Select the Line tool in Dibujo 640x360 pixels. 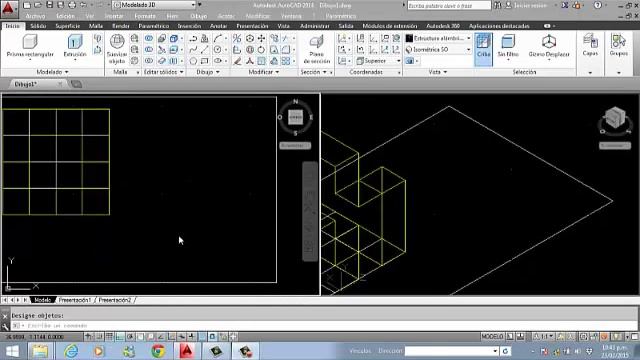pyautogui.click(x=204, y=50)
